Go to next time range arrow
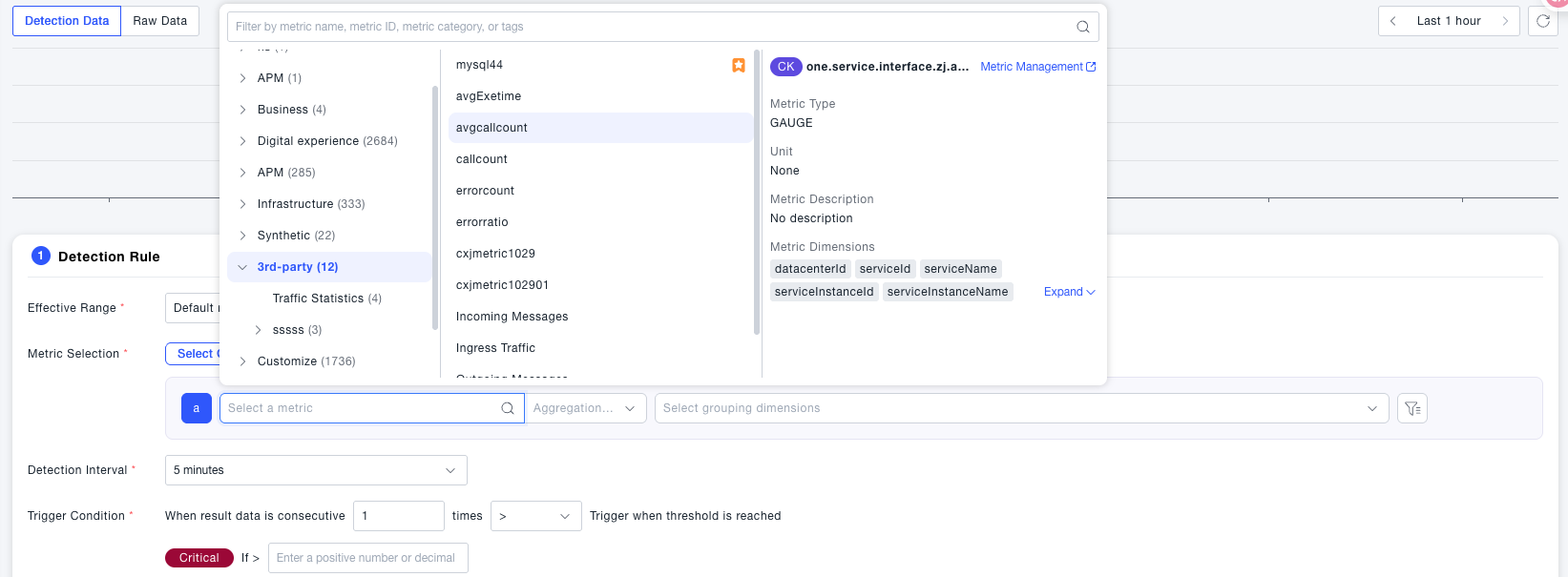Screen dimensions: 1568x577 point(1505,21)
